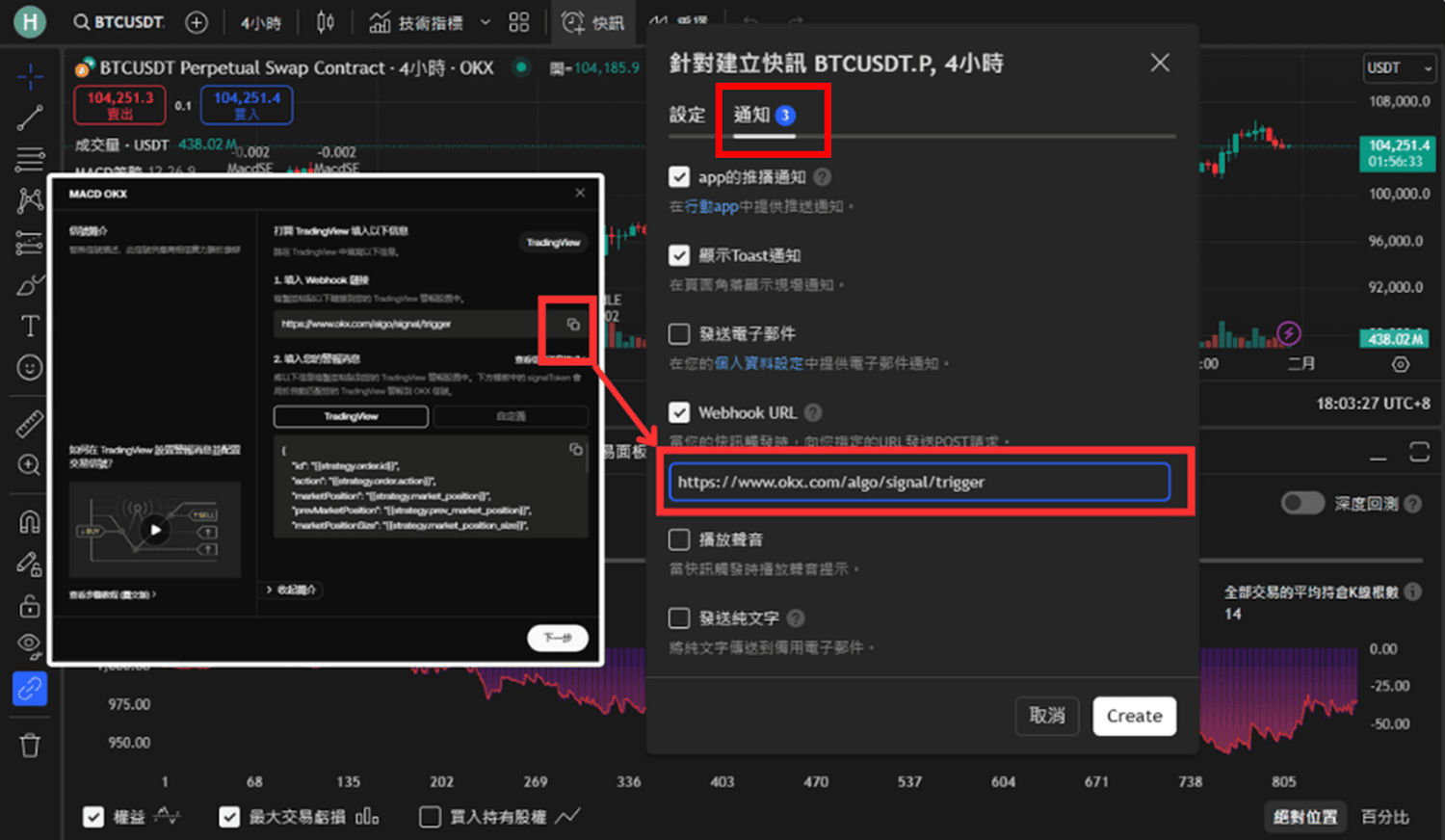Click the Webhook URL input field

coord(919,482)
